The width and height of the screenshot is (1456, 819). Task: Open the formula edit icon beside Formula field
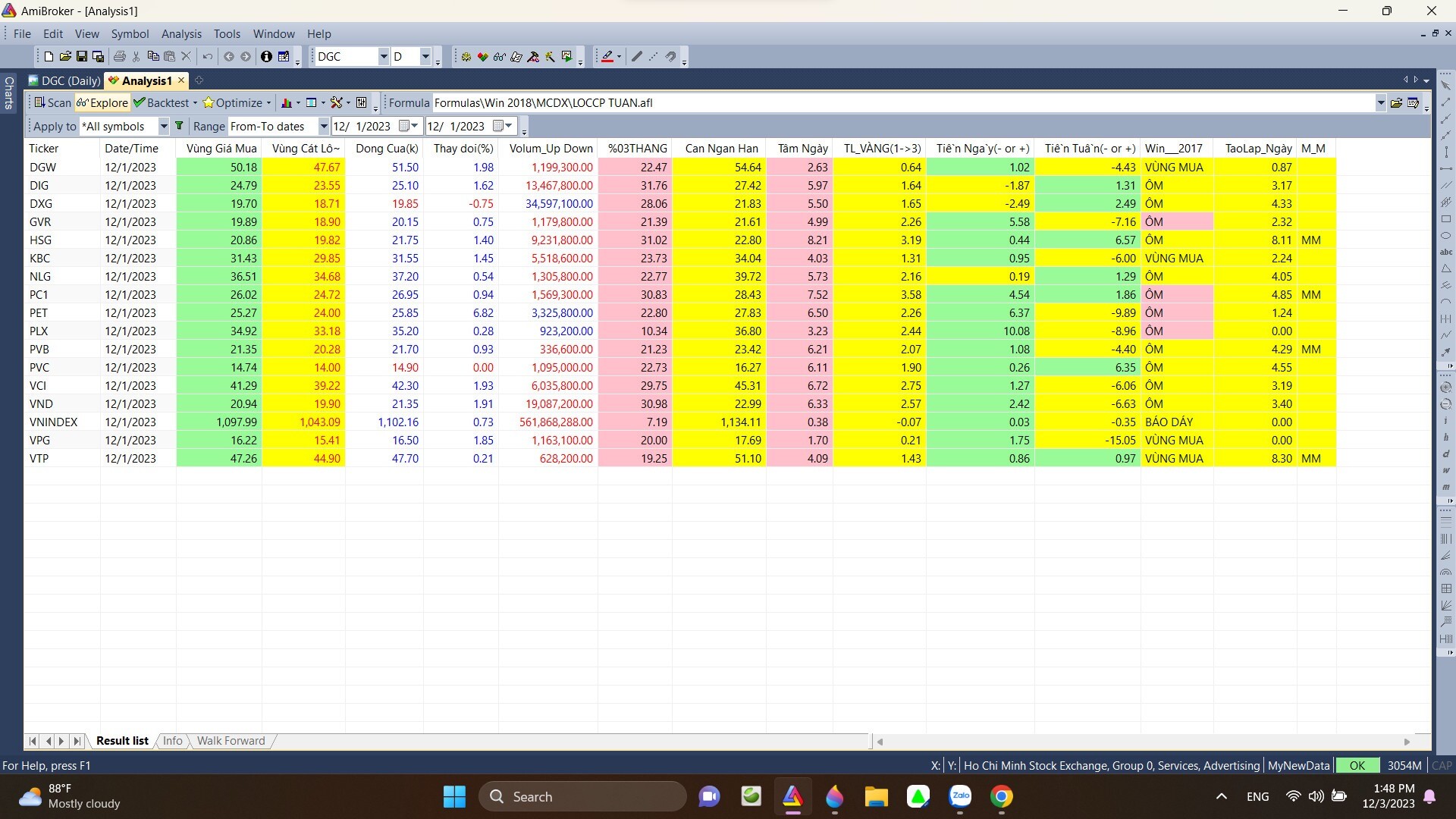pyautogui.click(x=1413, y=103)
